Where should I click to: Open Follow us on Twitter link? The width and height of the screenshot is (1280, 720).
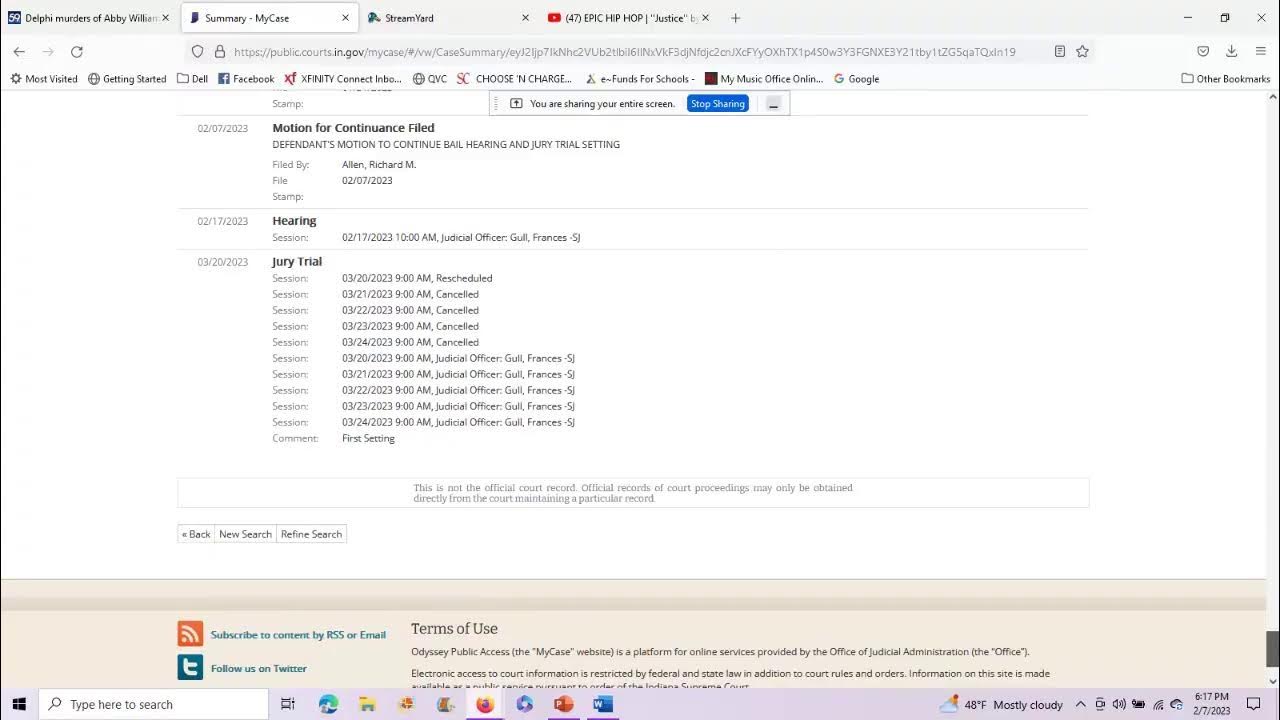click(x=259, y=668)
